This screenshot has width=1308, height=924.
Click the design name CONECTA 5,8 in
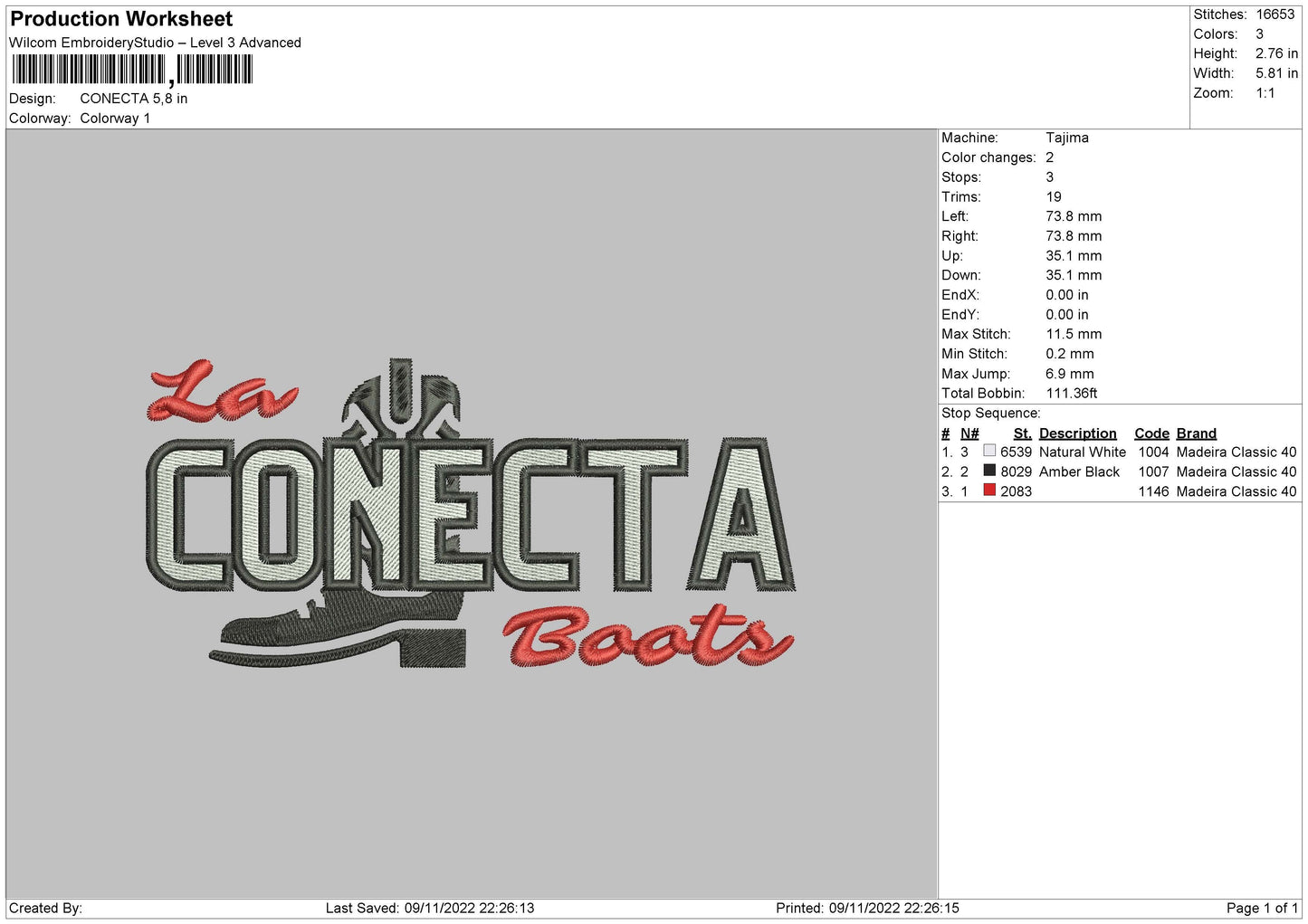click(134, 99)
